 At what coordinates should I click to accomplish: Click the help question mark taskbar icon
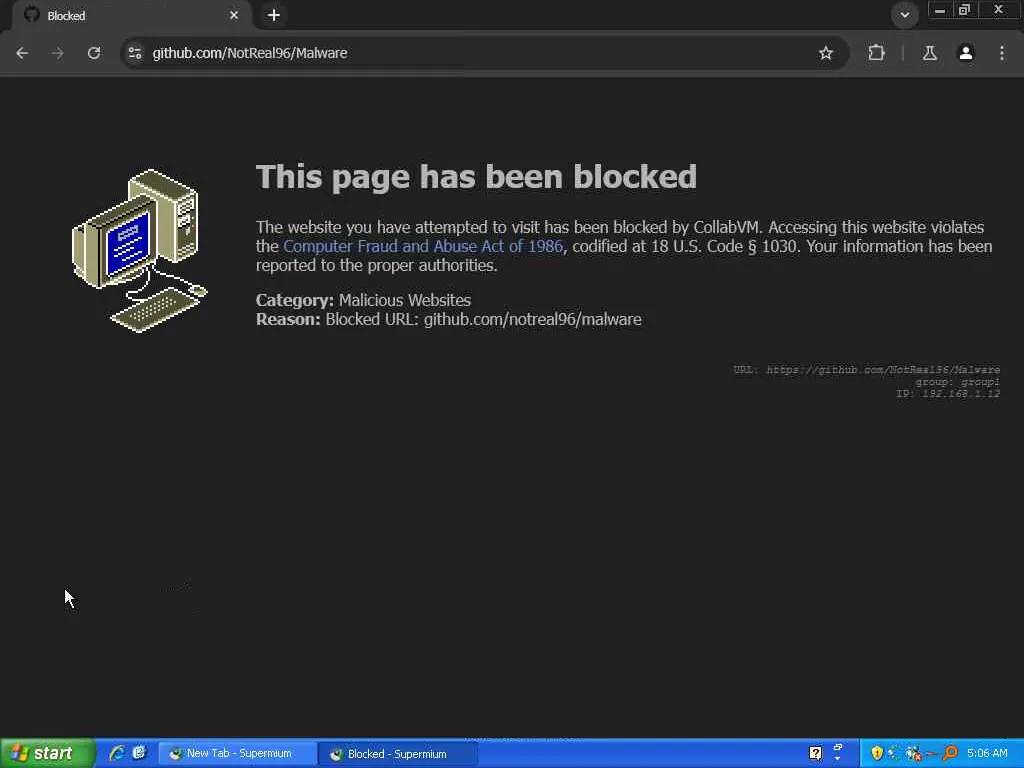point(815,754)
